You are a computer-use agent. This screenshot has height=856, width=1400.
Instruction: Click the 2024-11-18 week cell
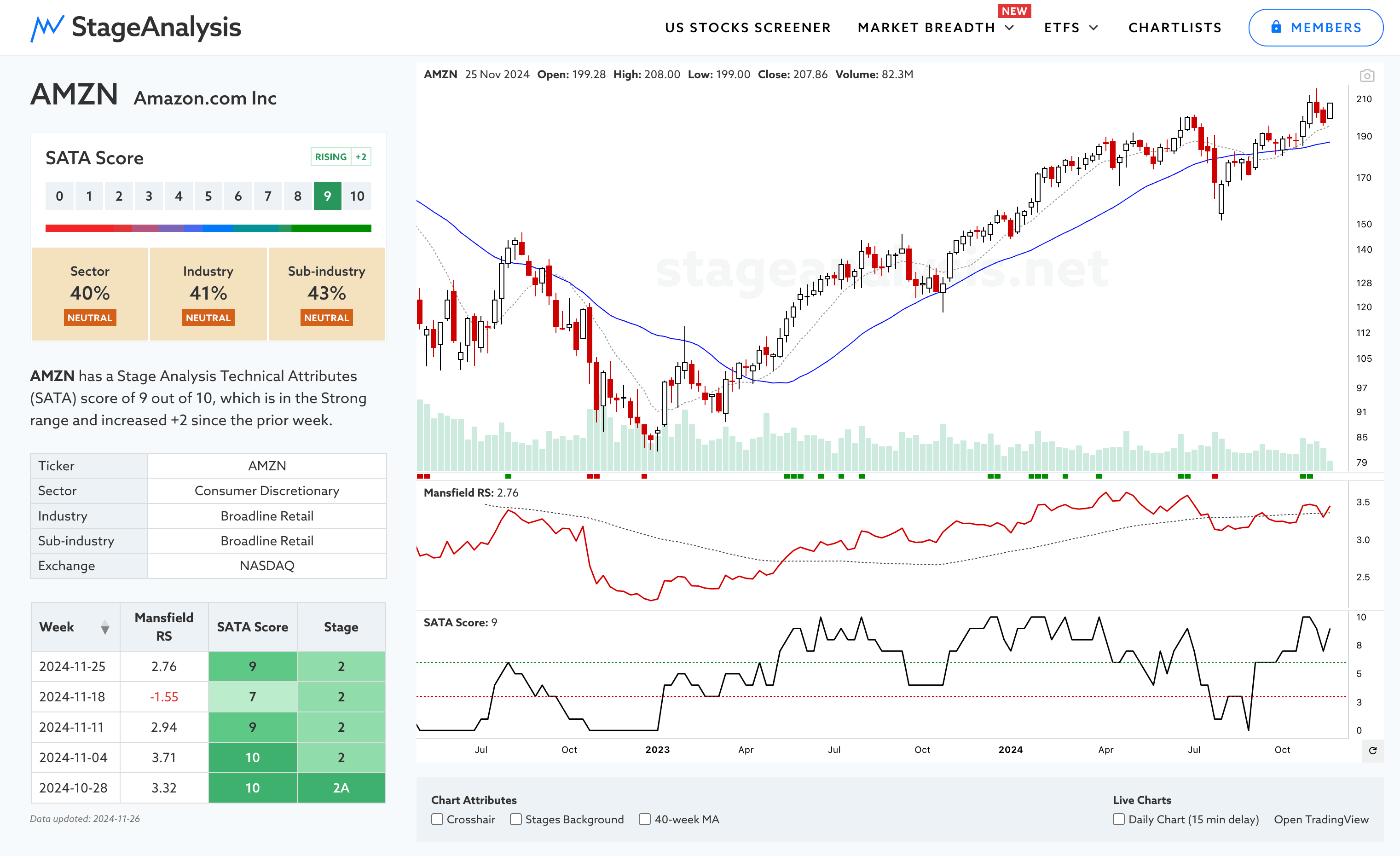75,697
